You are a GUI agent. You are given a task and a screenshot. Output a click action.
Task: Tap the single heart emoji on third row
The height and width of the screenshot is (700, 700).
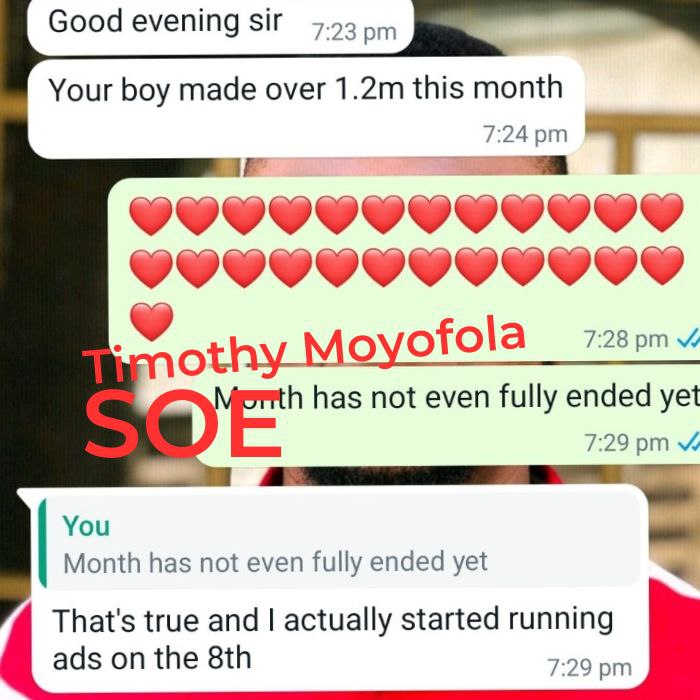pos(151,321)
